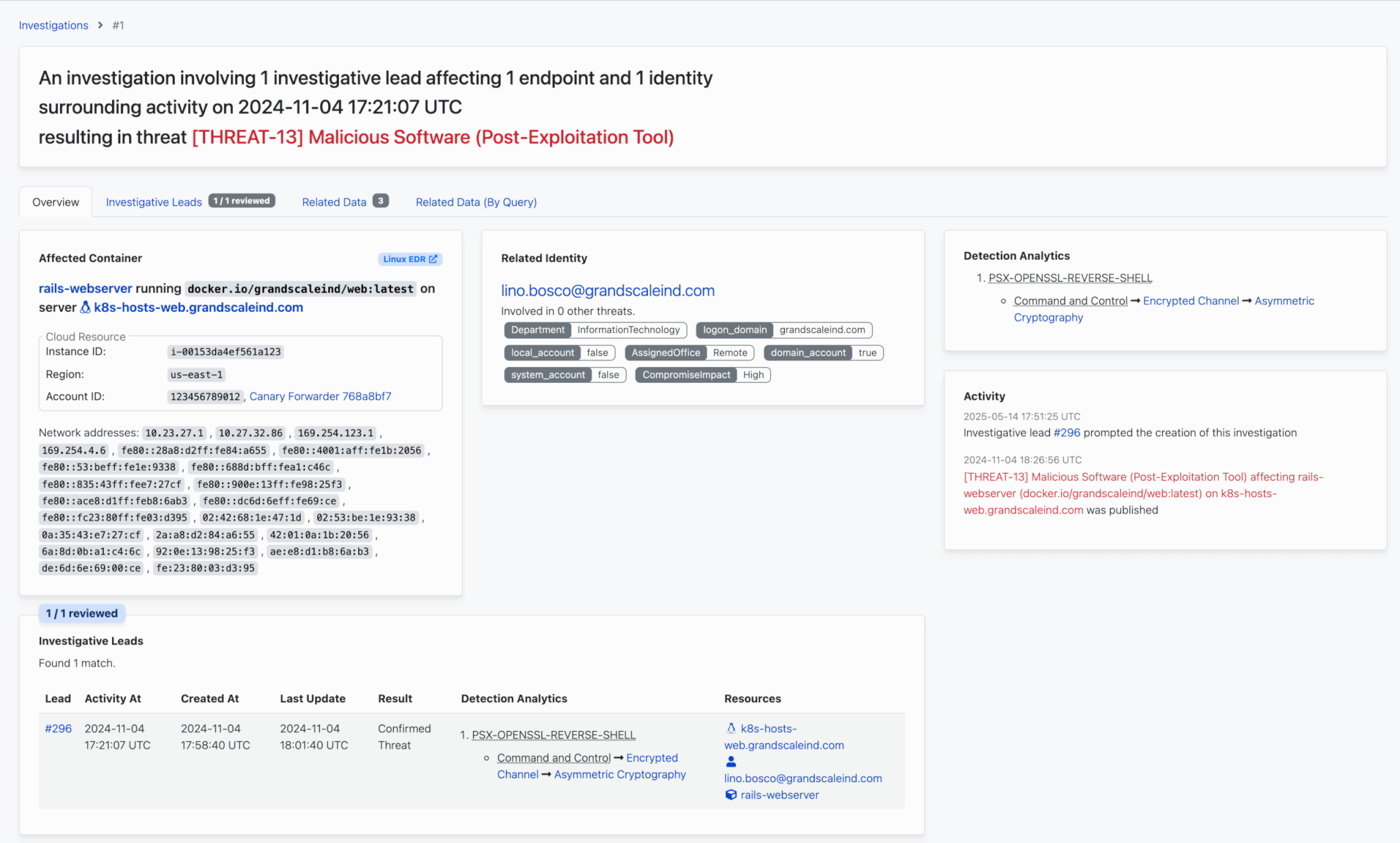Open lino.bosco@grandscaleind.com identity link
Image resolution: width=1400 pixels, height=843 pixels.
tap(608, 291)
